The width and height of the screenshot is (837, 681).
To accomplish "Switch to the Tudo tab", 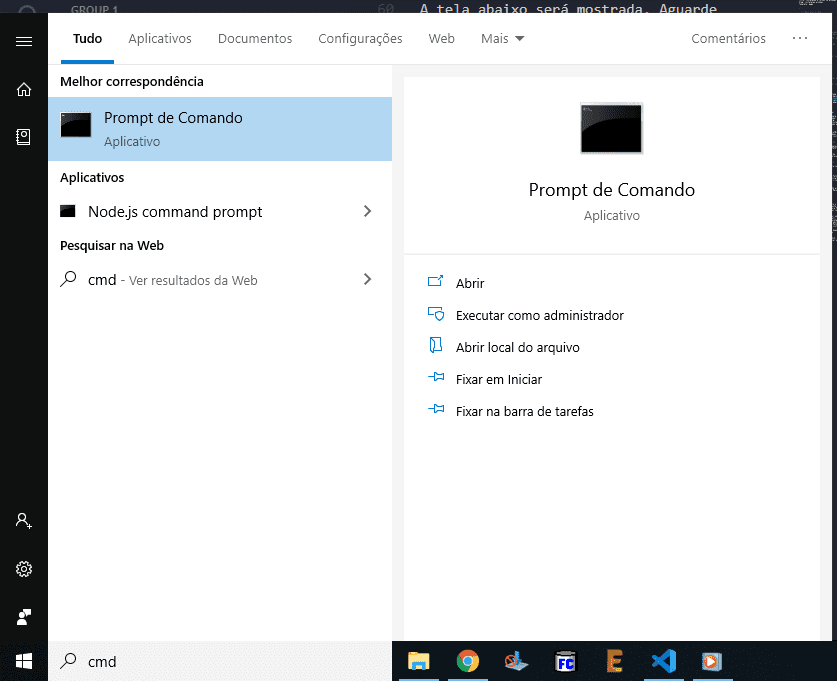I will click(x=88, y=38).
